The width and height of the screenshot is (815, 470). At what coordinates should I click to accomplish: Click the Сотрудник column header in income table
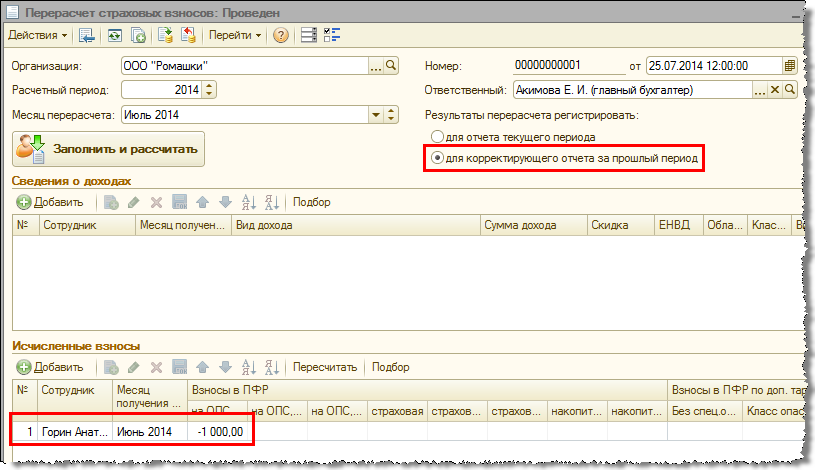tap(87, 225)
